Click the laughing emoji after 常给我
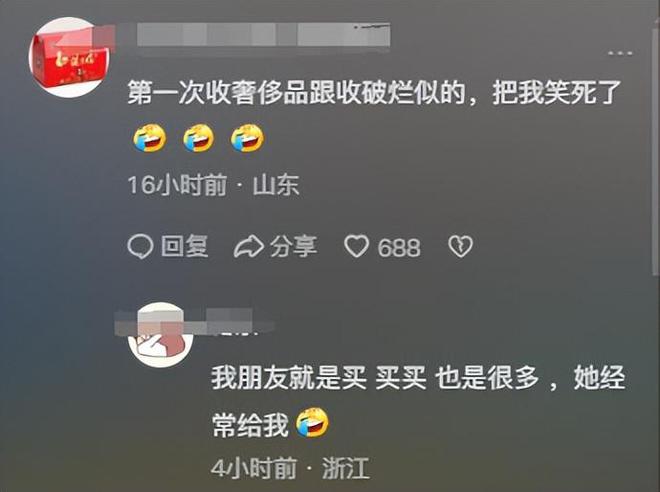This screenshot has height=492, width=660. pos(312,423)
